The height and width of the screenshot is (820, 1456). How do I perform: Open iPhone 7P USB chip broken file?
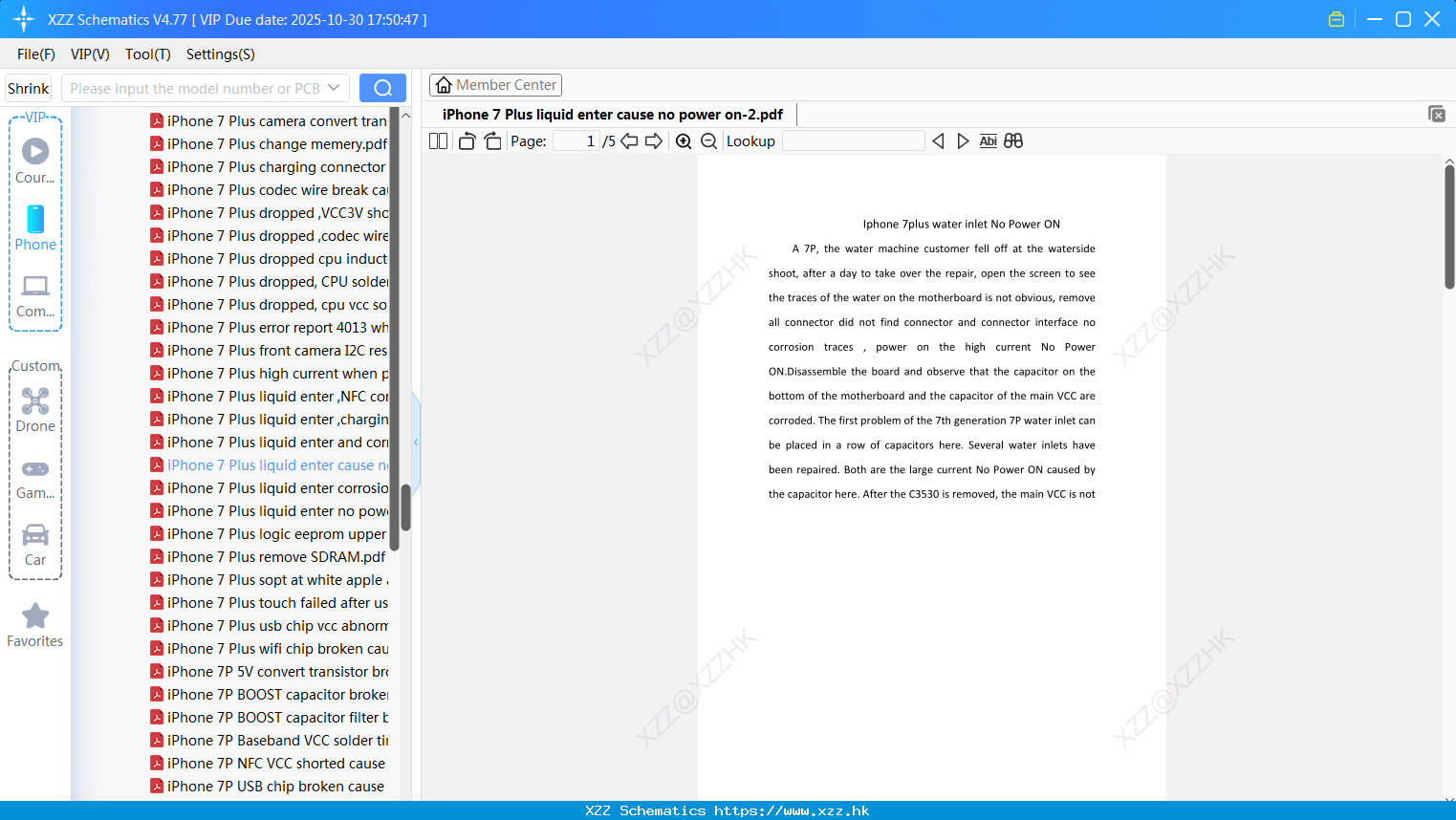269,787
